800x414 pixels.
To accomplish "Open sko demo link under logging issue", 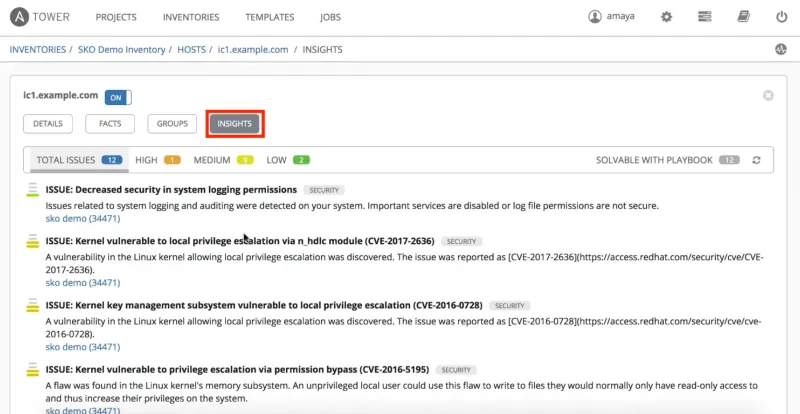I will click(83, 218).
